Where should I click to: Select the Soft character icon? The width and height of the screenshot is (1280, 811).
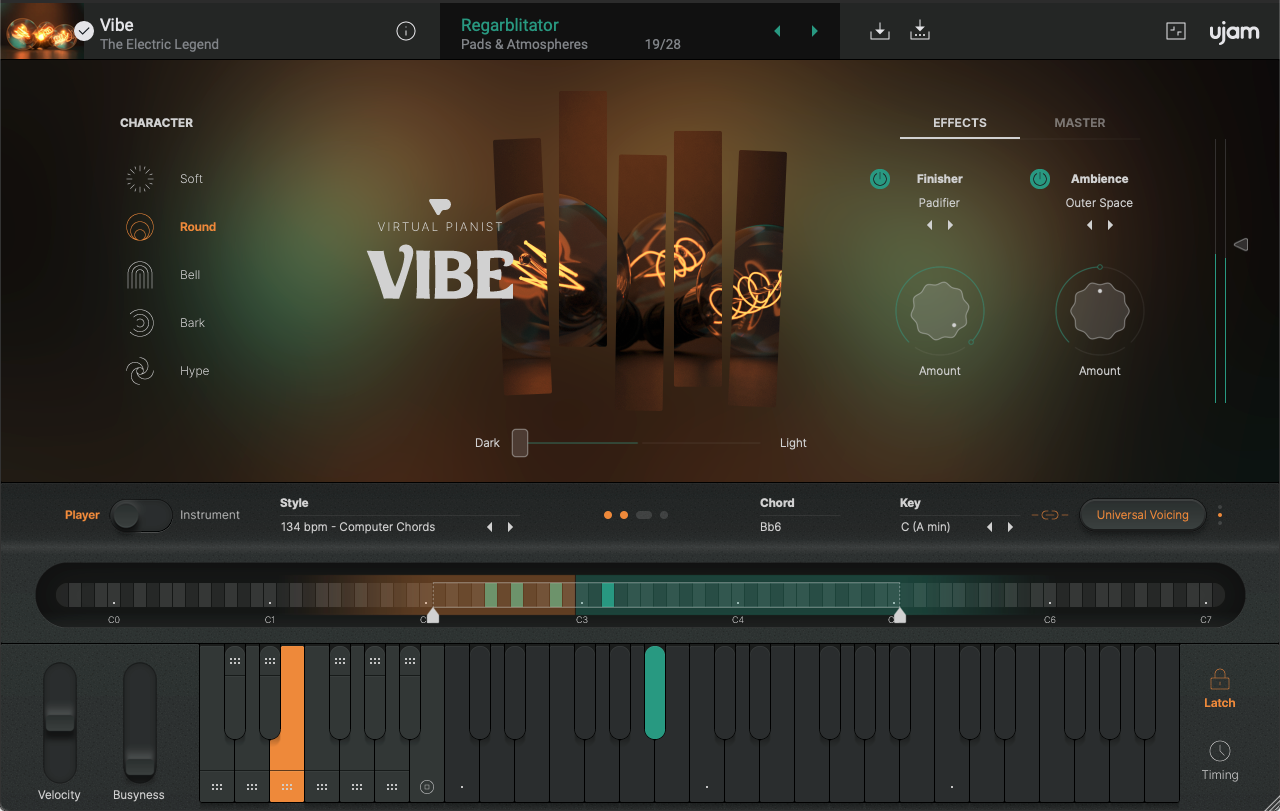[x=140, y=179]
